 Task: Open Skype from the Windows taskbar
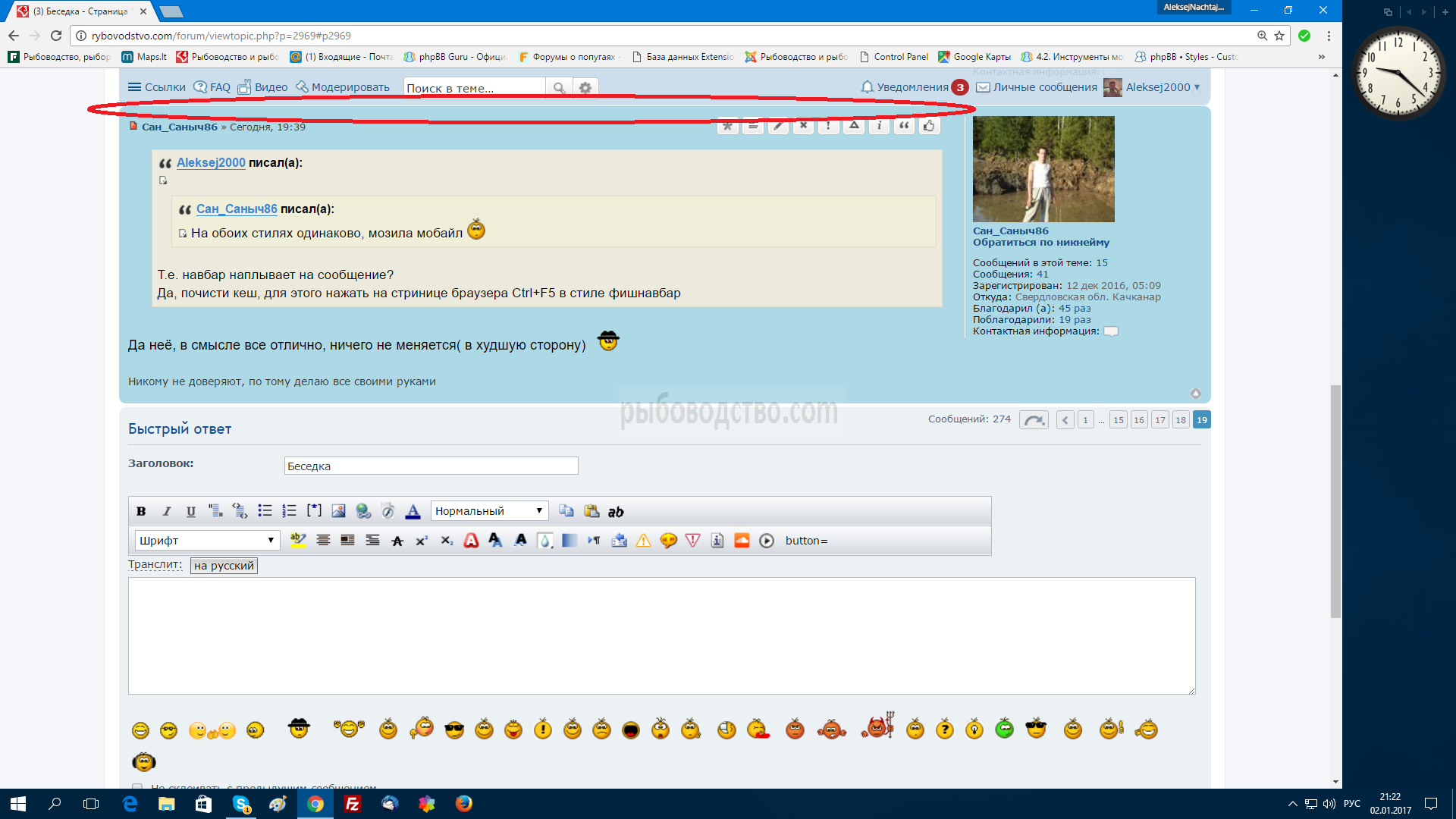241,804
